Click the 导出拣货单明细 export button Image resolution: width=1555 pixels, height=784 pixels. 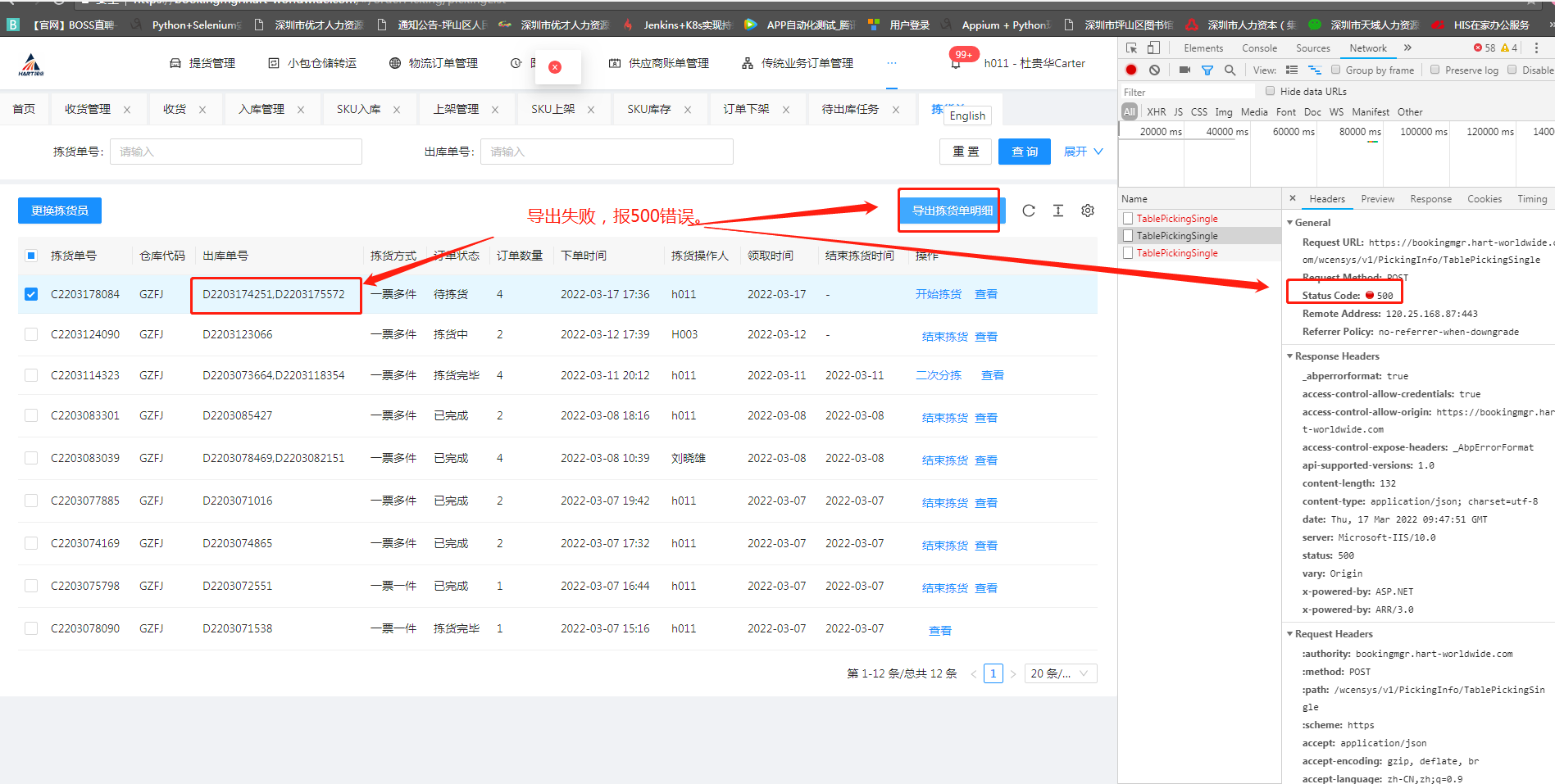pos(952,211)
